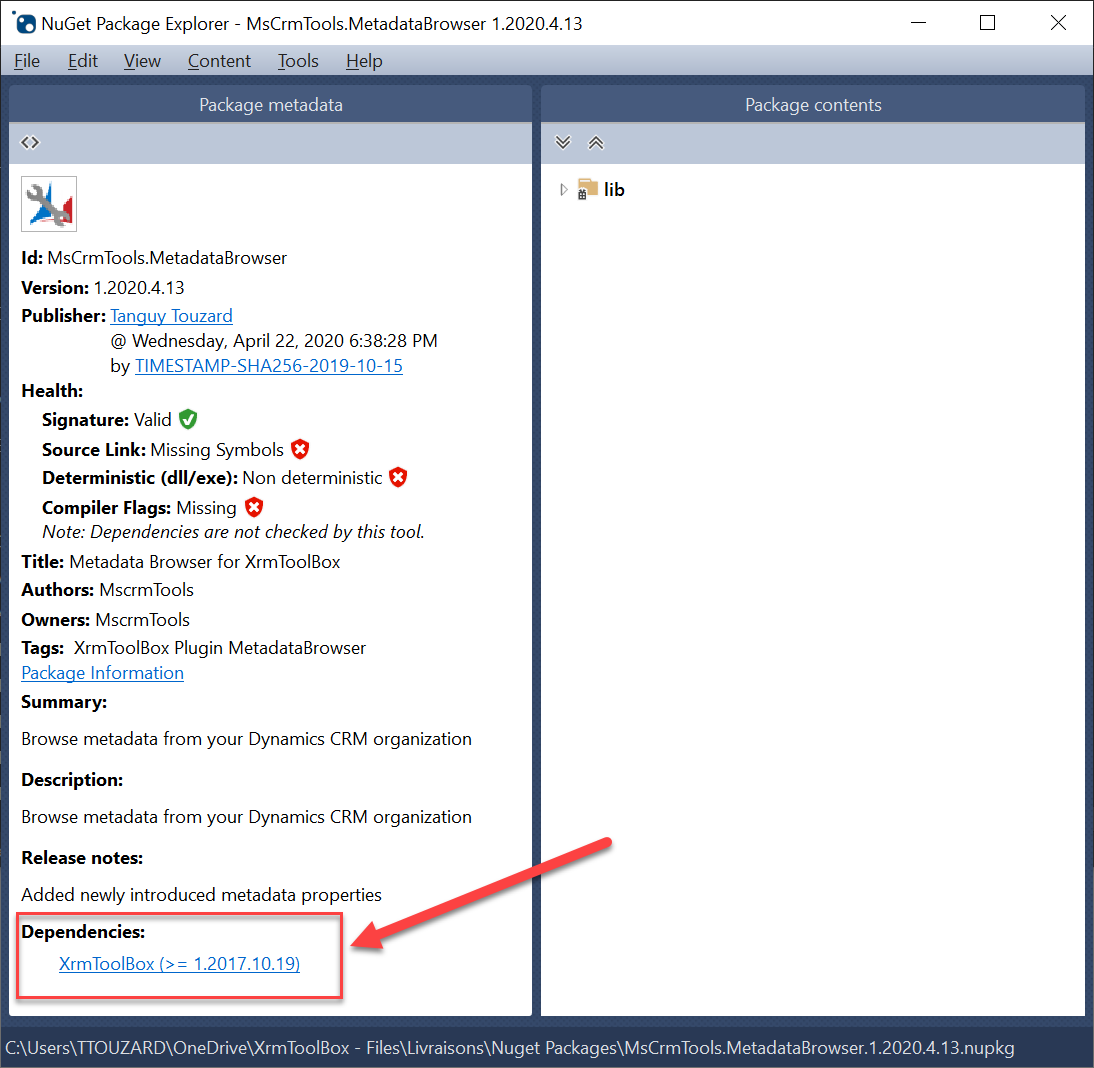
Task: Click the red Non deterministic error icon
Action: click(398, 478)
